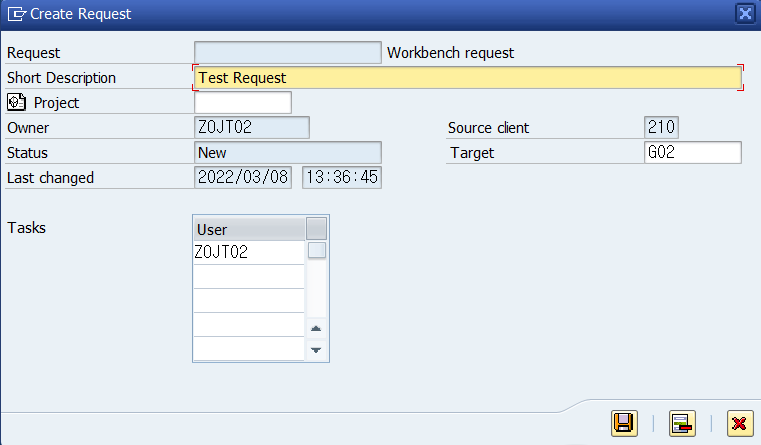Click the Request number field

tap(288, 52)
